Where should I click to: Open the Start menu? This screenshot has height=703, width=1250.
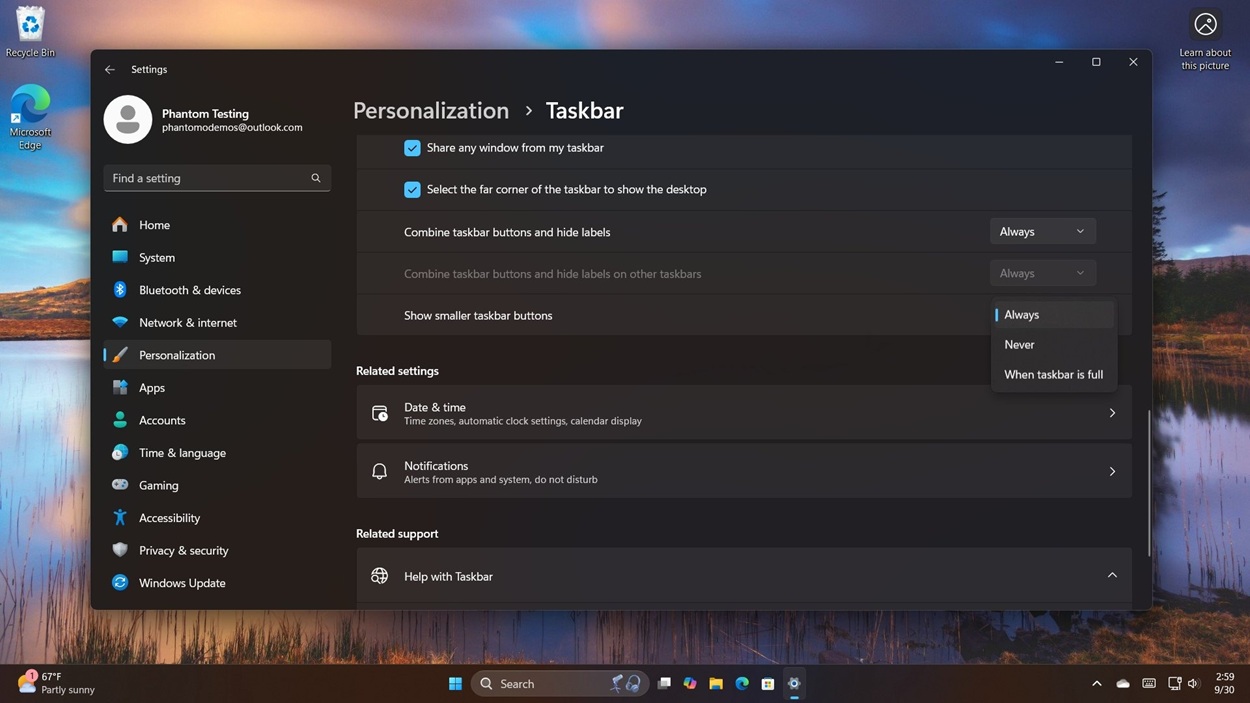455,683
